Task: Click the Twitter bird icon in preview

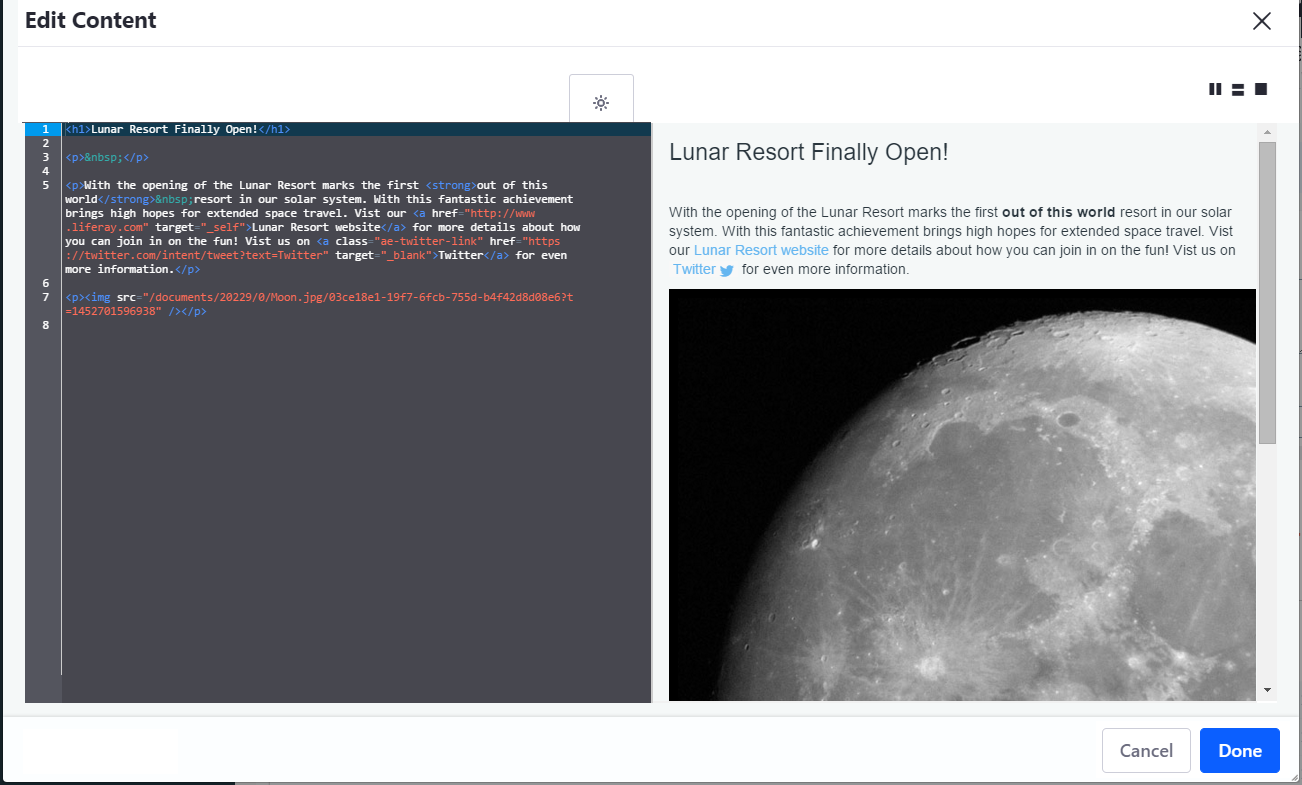Action: click(727, 270)
